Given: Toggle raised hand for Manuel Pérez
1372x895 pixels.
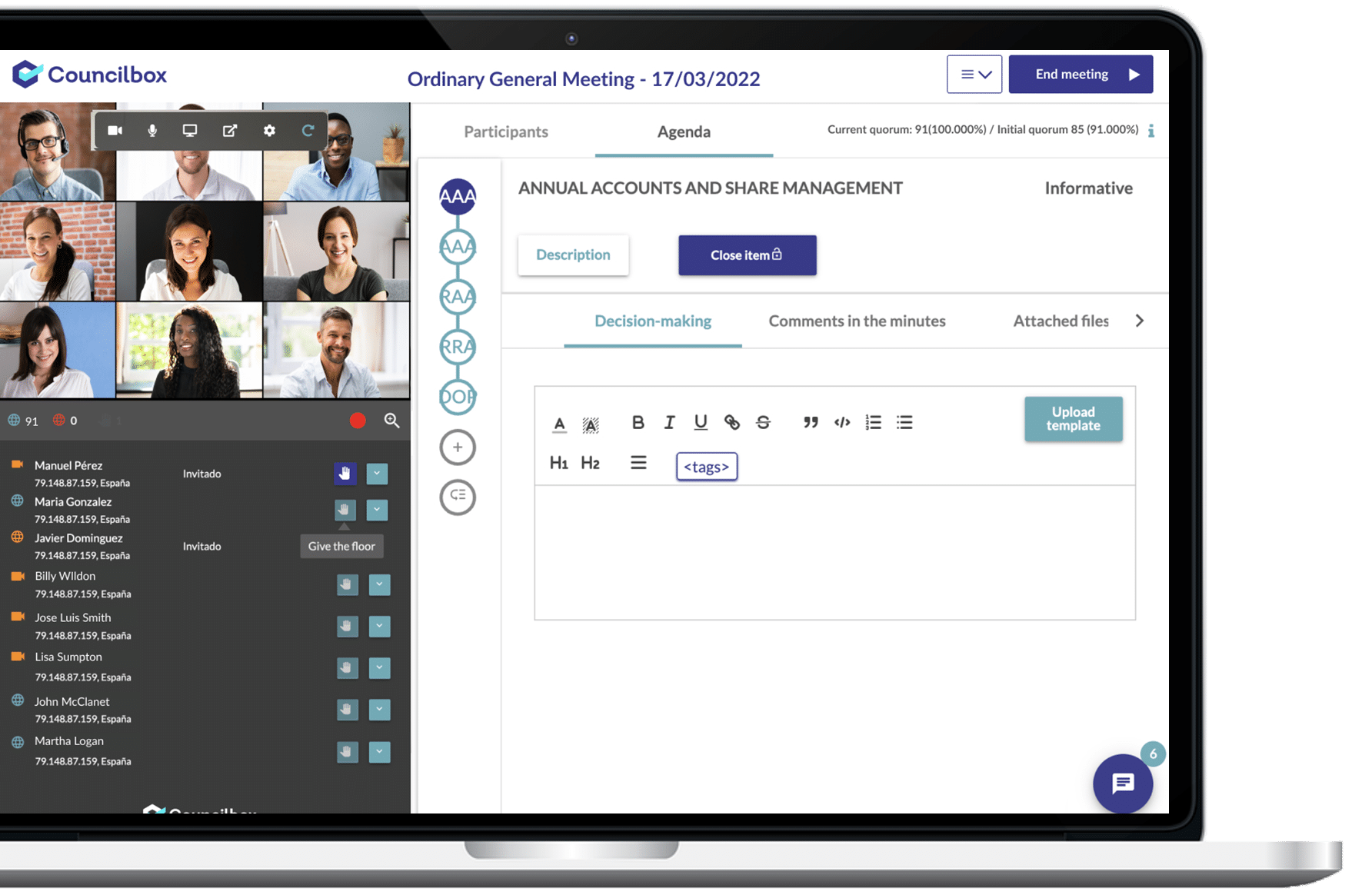Looking at the screenshot, I should [x=345, y=474].
